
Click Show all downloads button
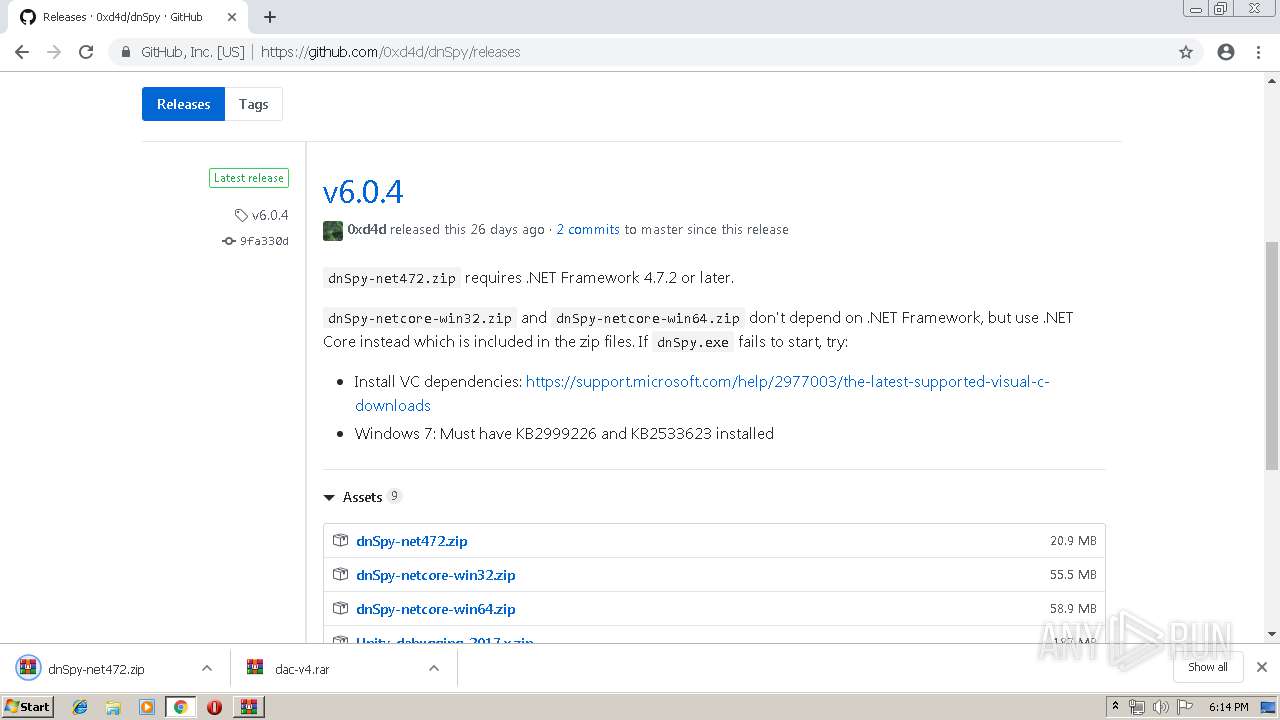click(x=1208, y=667)
